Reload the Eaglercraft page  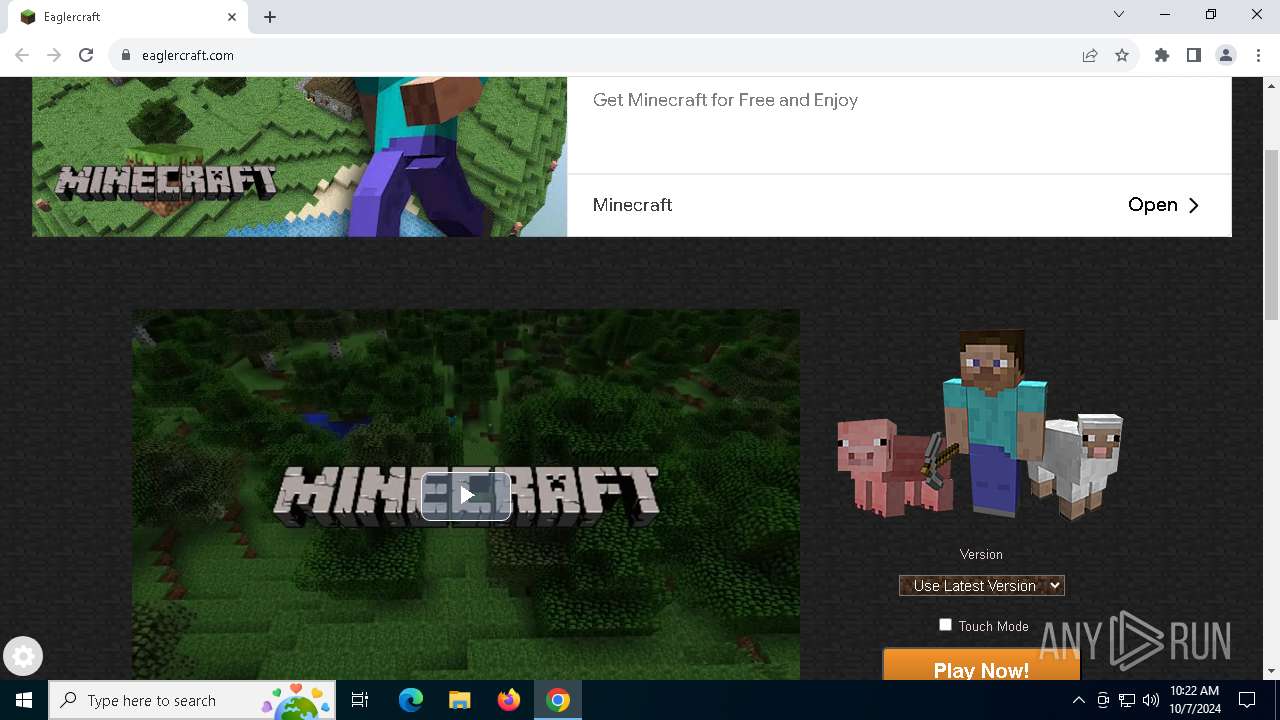click(86, 55)
